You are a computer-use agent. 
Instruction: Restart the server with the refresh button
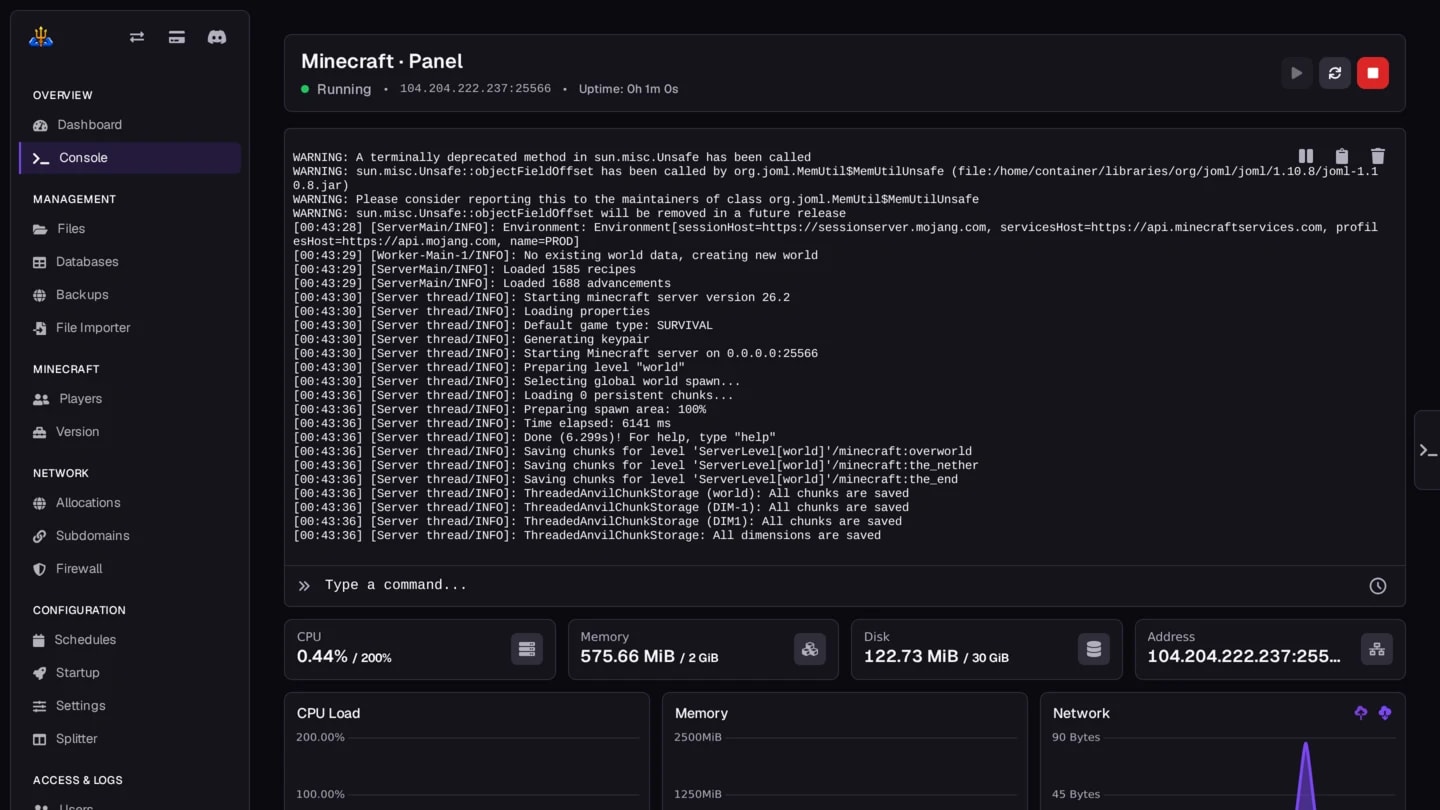pos(1335,73)
